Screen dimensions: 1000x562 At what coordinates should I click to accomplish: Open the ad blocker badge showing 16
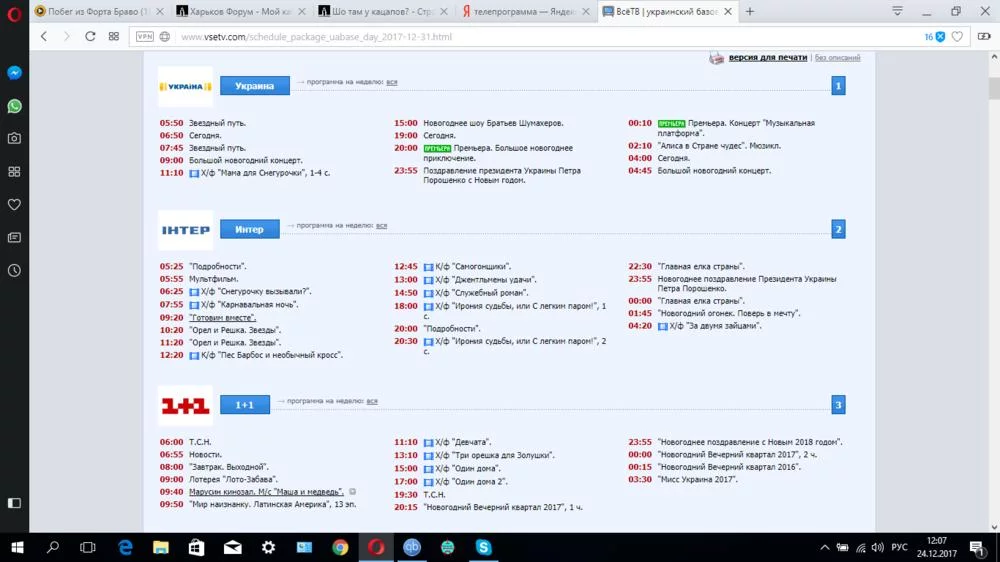(x=934, y=37)
